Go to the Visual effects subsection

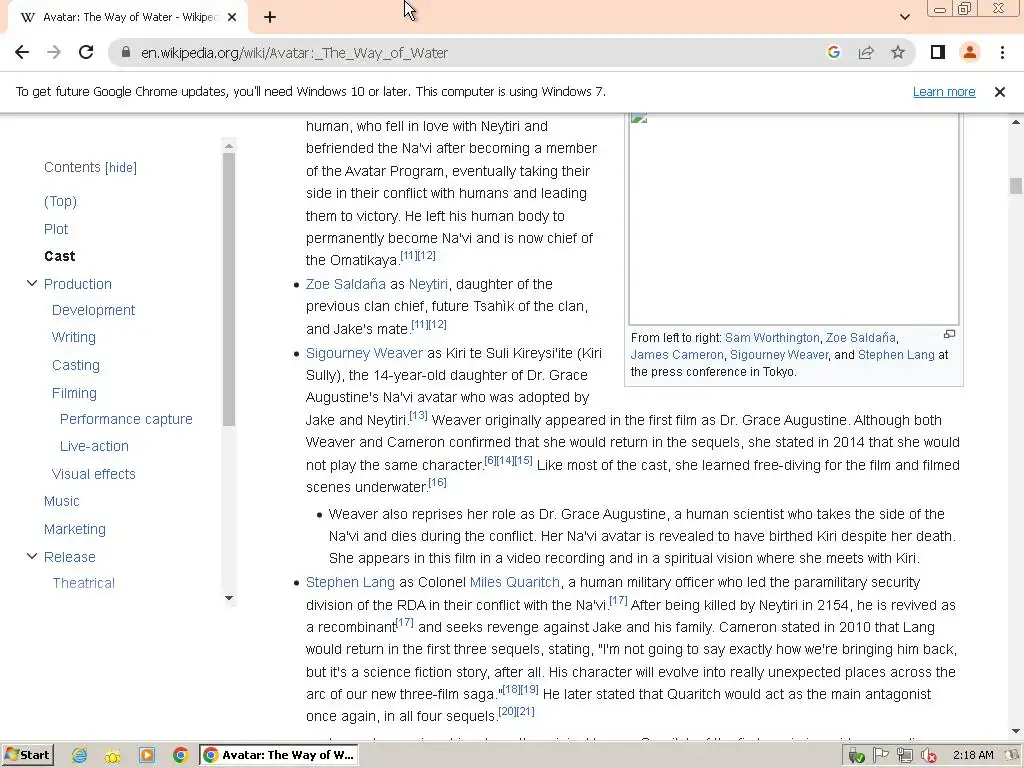tap(93, 474)
